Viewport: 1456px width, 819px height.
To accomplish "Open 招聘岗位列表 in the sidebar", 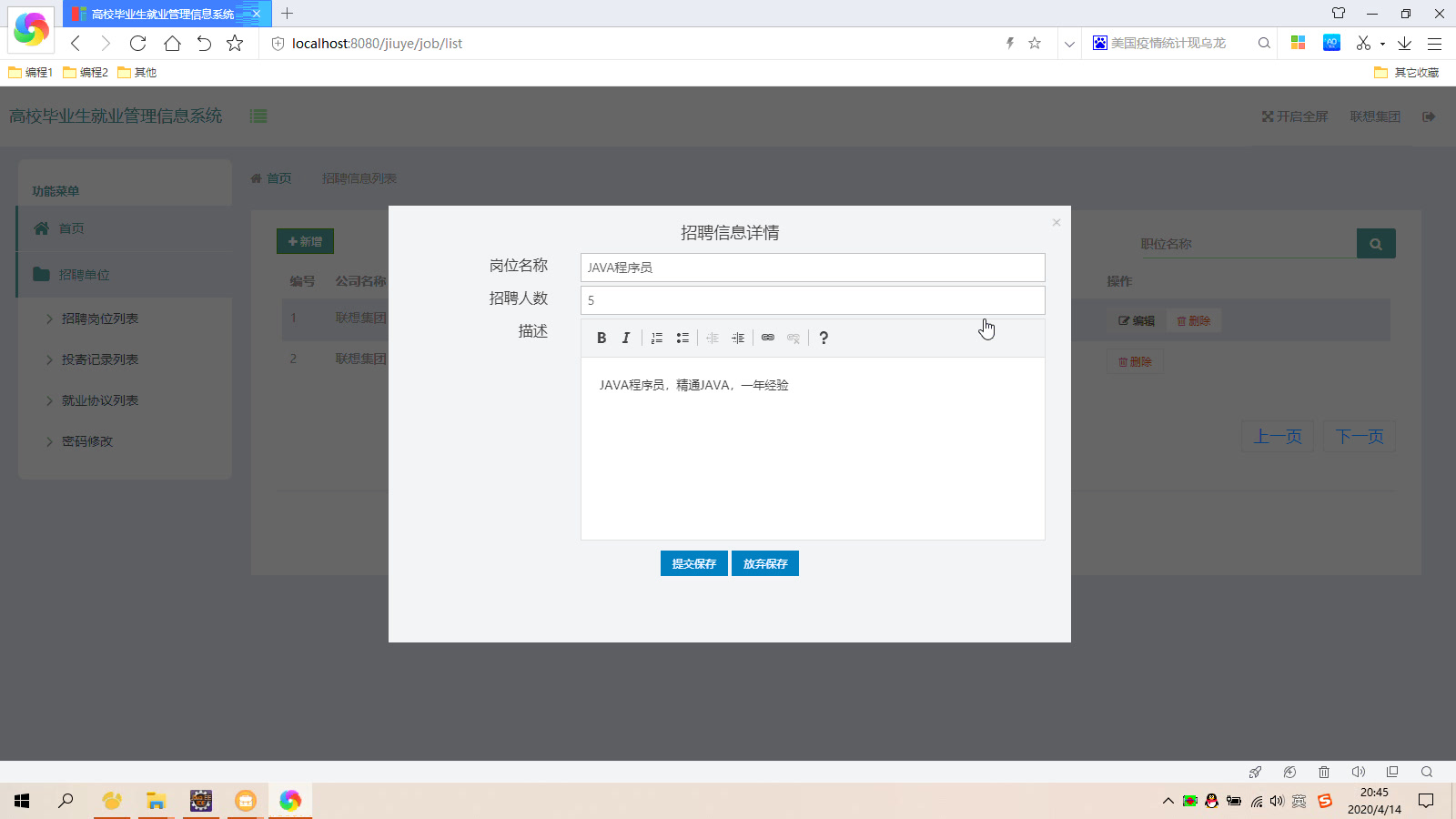I will [100, 318].
